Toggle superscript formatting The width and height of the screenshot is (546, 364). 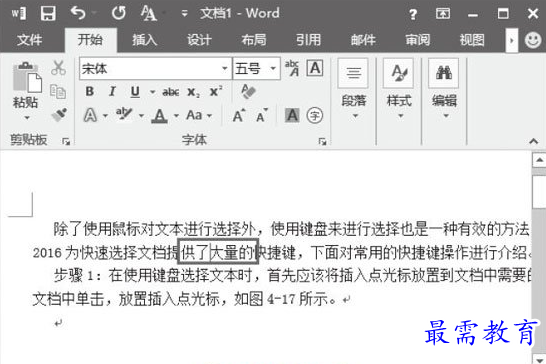point(216,91)
